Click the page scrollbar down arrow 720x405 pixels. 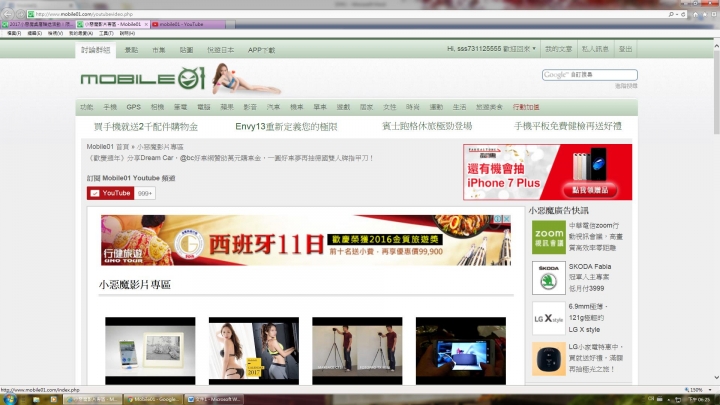click(x=716, y=377)
